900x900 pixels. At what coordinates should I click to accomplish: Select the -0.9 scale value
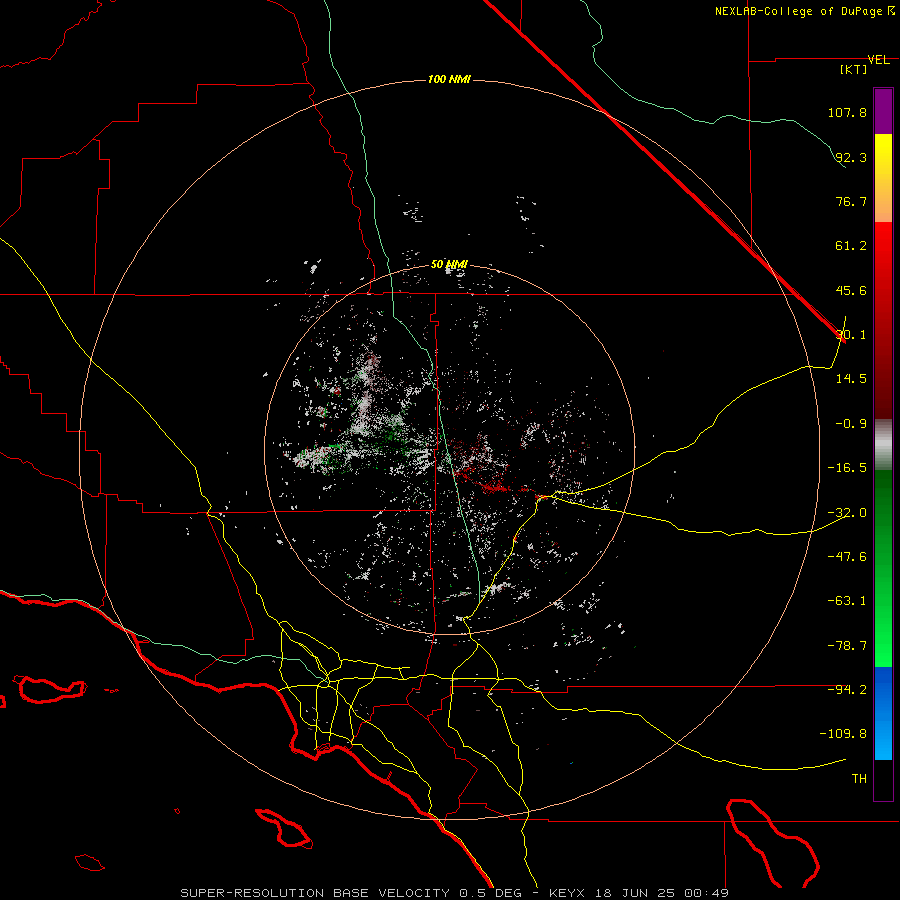(851, 424)
